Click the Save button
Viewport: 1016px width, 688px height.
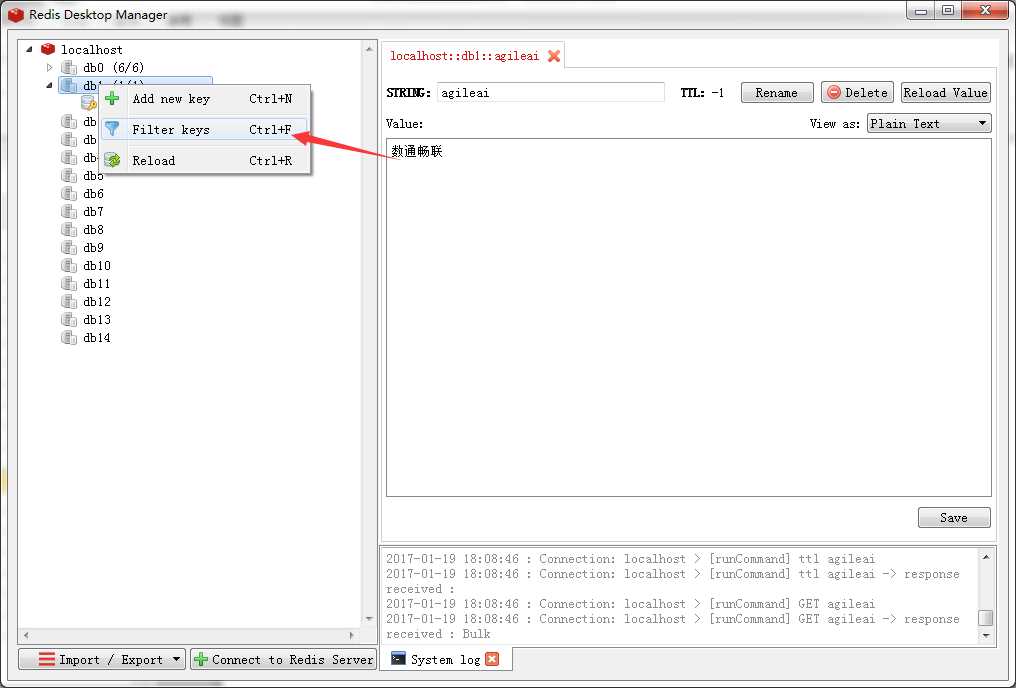tap(954, 518)
